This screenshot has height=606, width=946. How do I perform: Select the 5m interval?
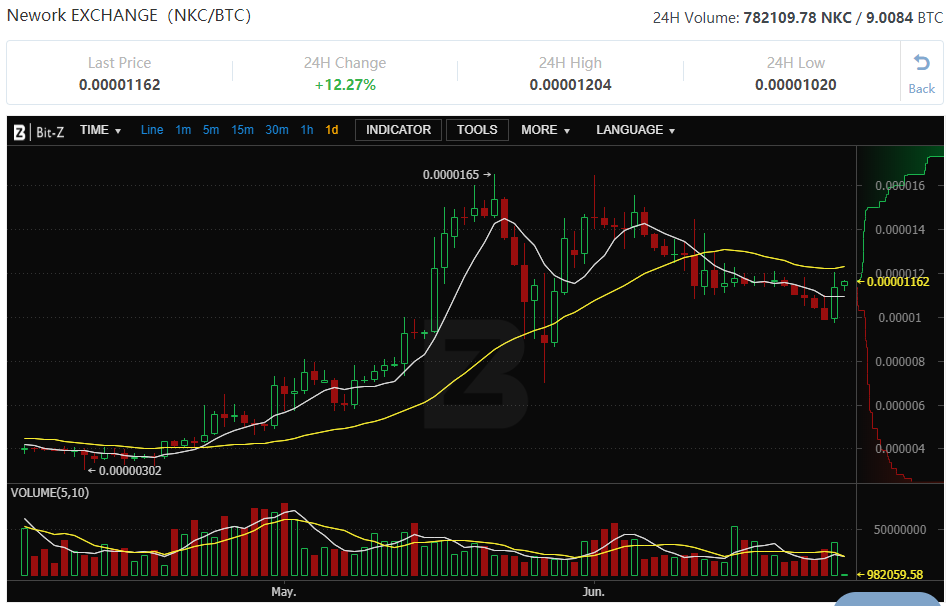pyautogui.click(x=211, y=130)
